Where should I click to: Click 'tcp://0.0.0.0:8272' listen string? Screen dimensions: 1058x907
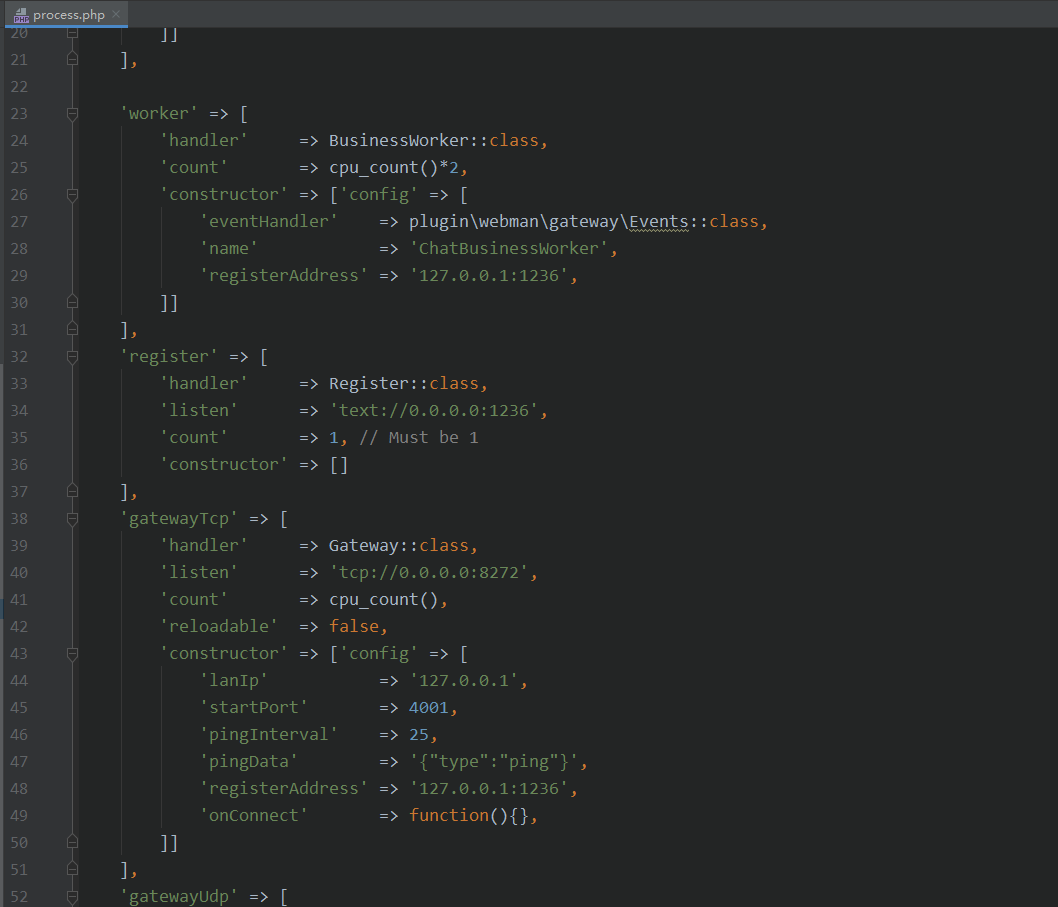tap(428, 572)
